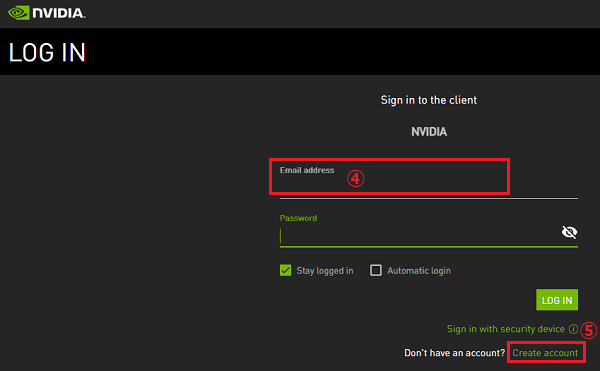Click the circled number 4 annotation
The width and height of the screenshot is (600, 371).
(x=355, y=179)
